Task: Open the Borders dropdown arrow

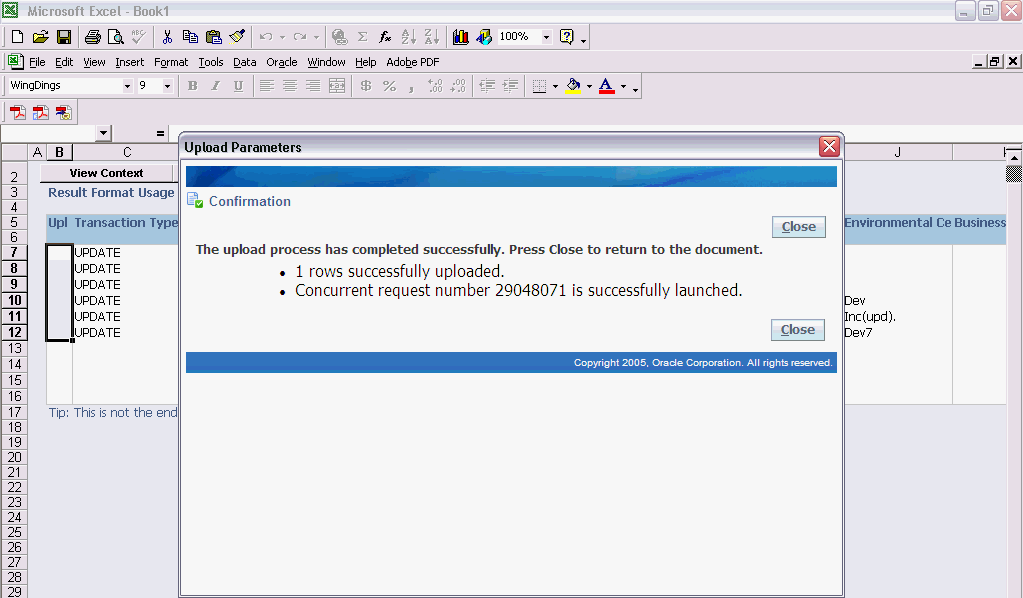Action: click(x=555, y=86)
